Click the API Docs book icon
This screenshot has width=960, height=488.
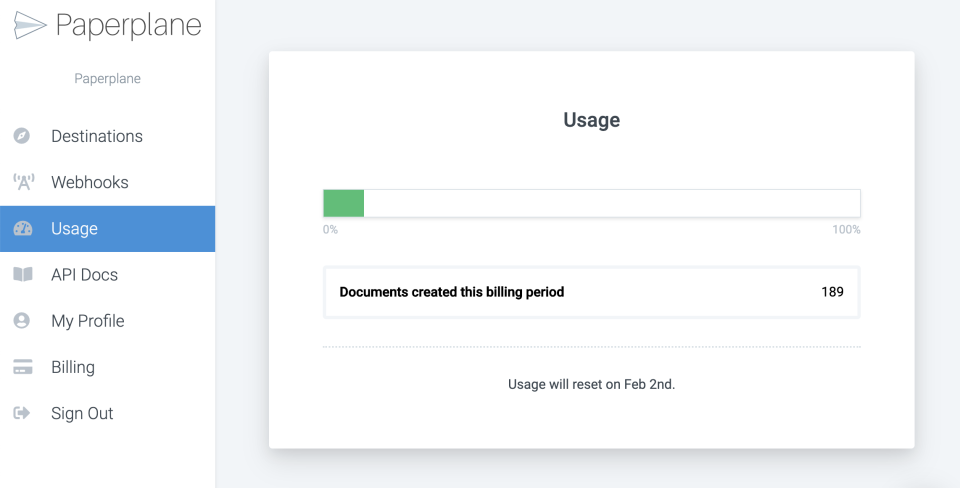click(22, 275)
